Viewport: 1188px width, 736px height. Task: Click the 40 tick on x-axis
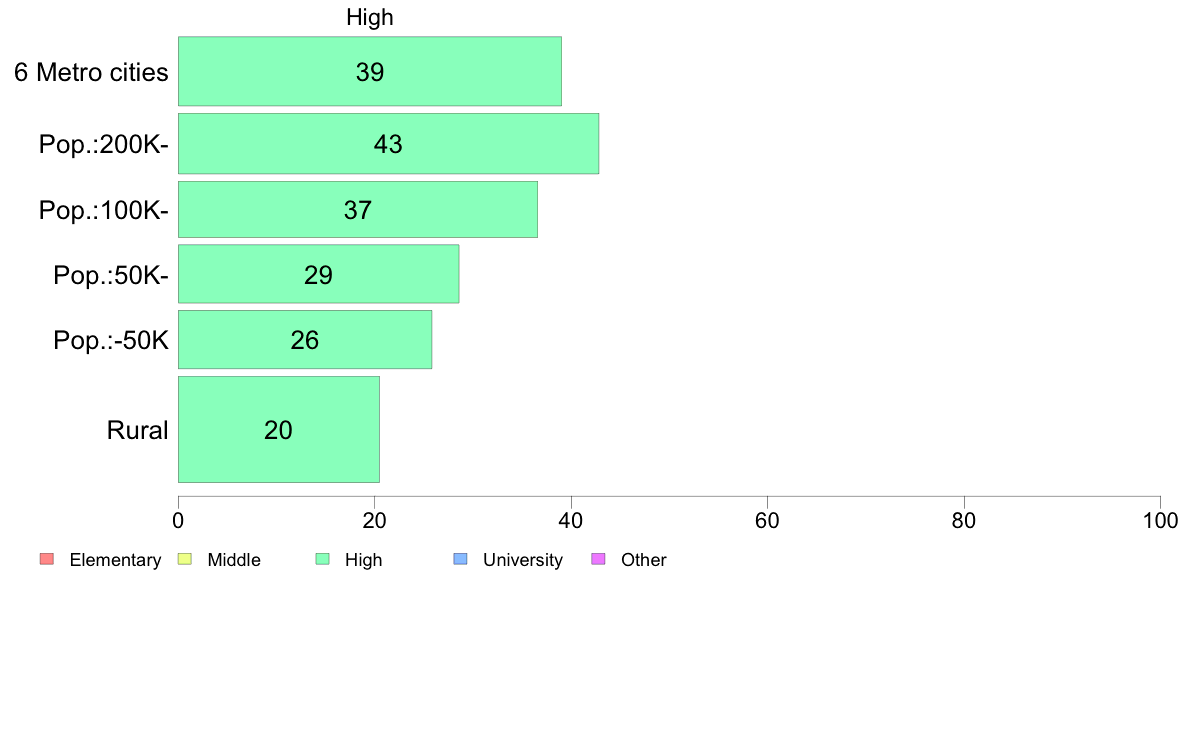pos(571,521)
